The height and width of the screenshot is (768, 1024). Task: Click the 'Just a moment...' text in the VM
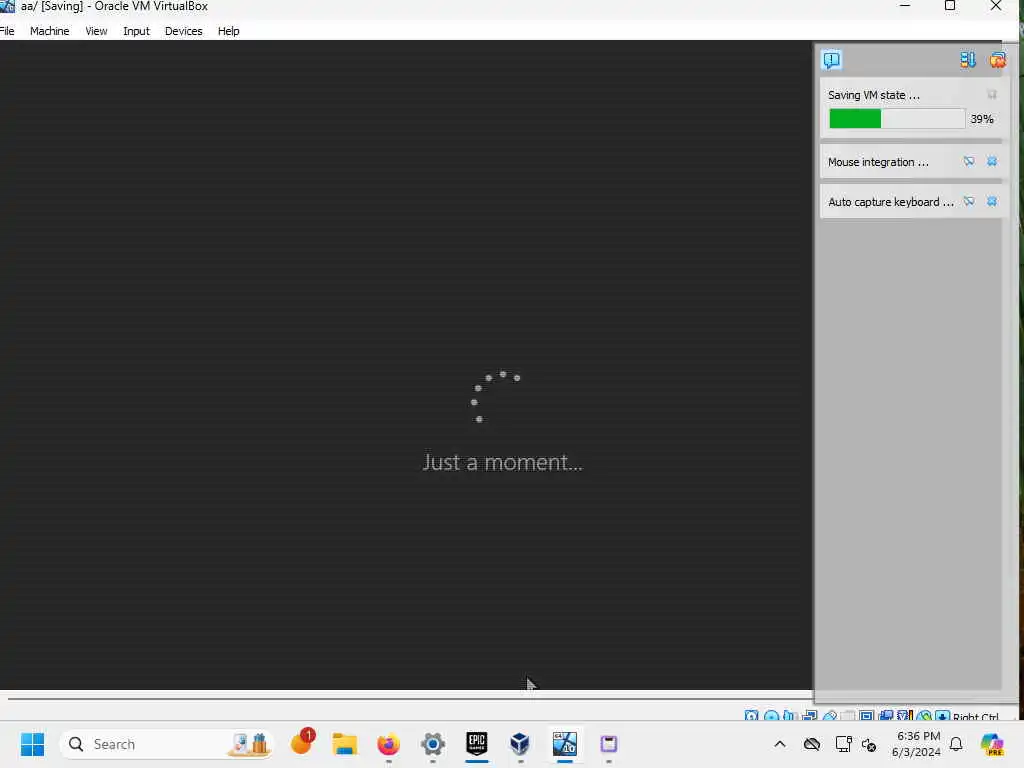coord(502,462)
